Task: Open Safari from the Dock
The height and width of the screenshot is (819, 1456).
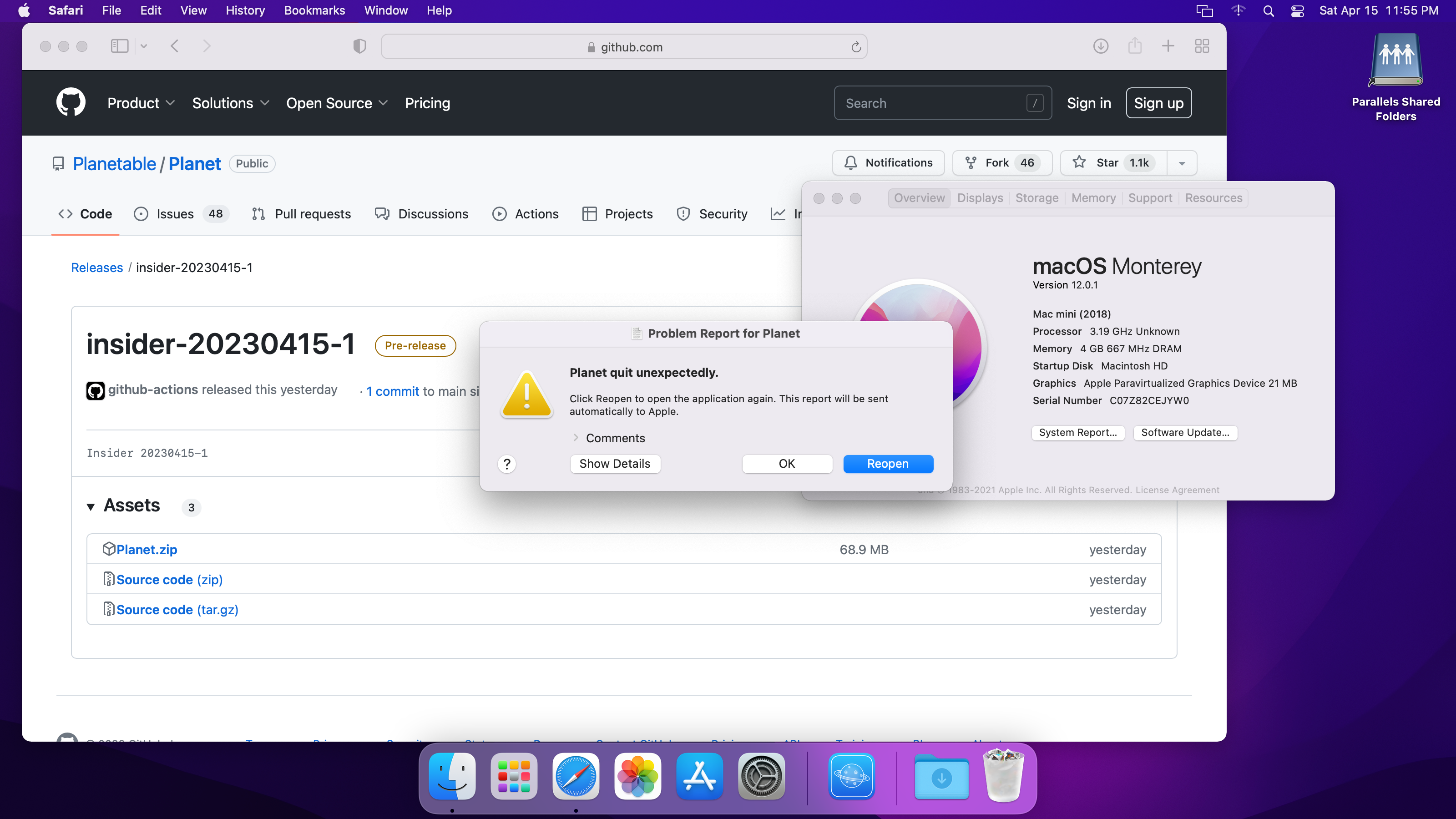Action: pyautogui.click(x=576, y=776)
